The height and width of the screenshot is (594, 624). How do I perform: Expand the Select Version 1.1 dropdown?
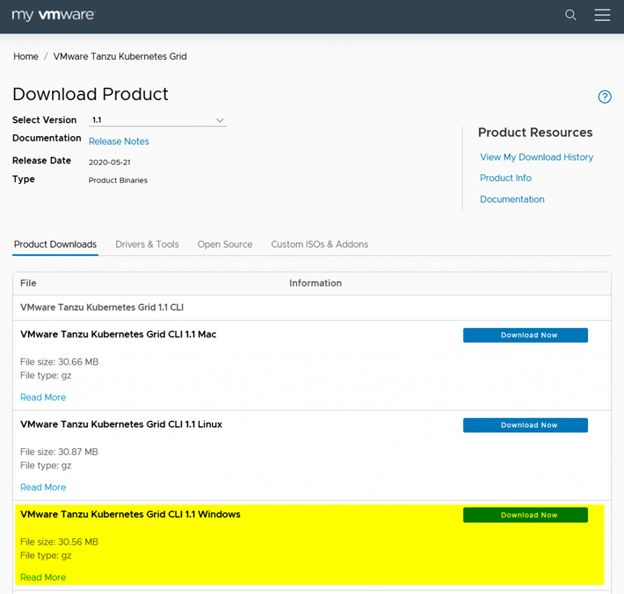[158, 120]
